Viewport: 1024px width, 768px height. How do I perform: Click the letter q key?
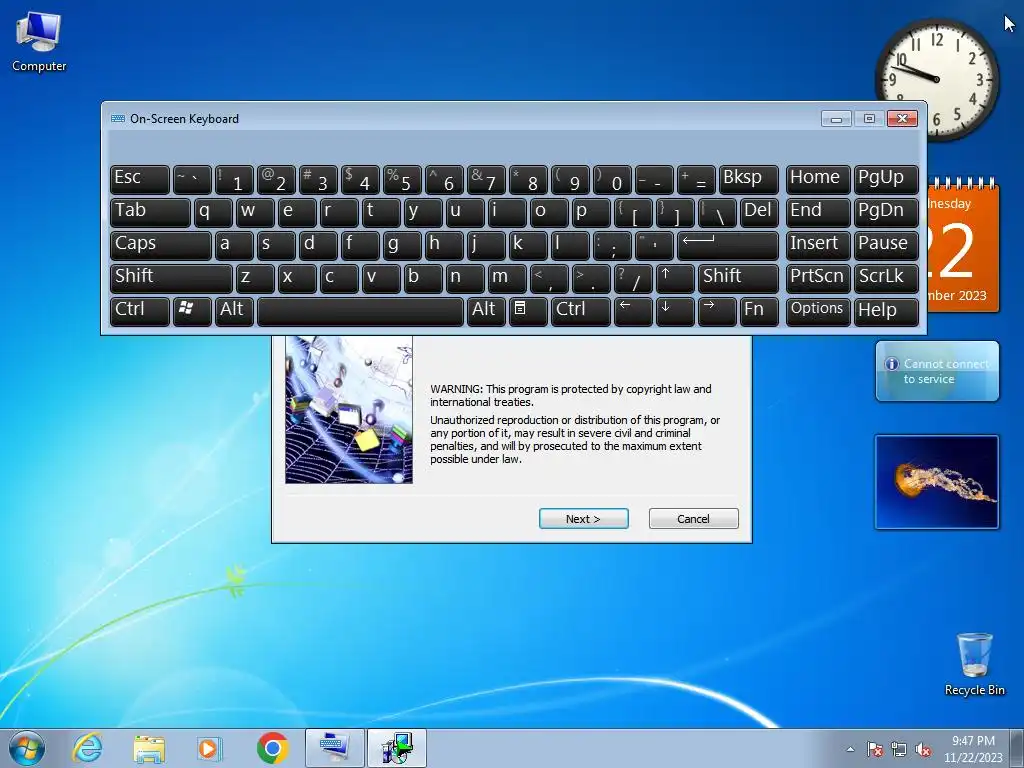pyautogui.click(x=213, y=213)
